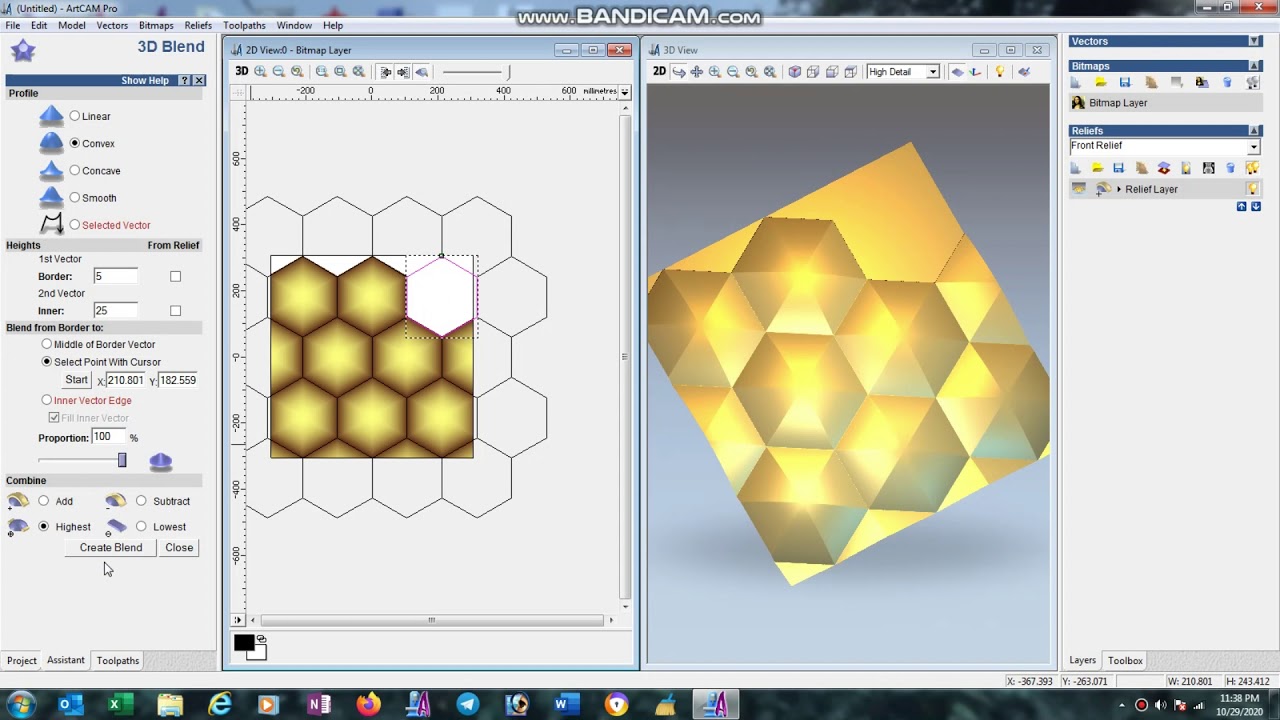Create a new bitmap layer
This screenshot has width=1280, height=720.
(x=1077, y=83)
